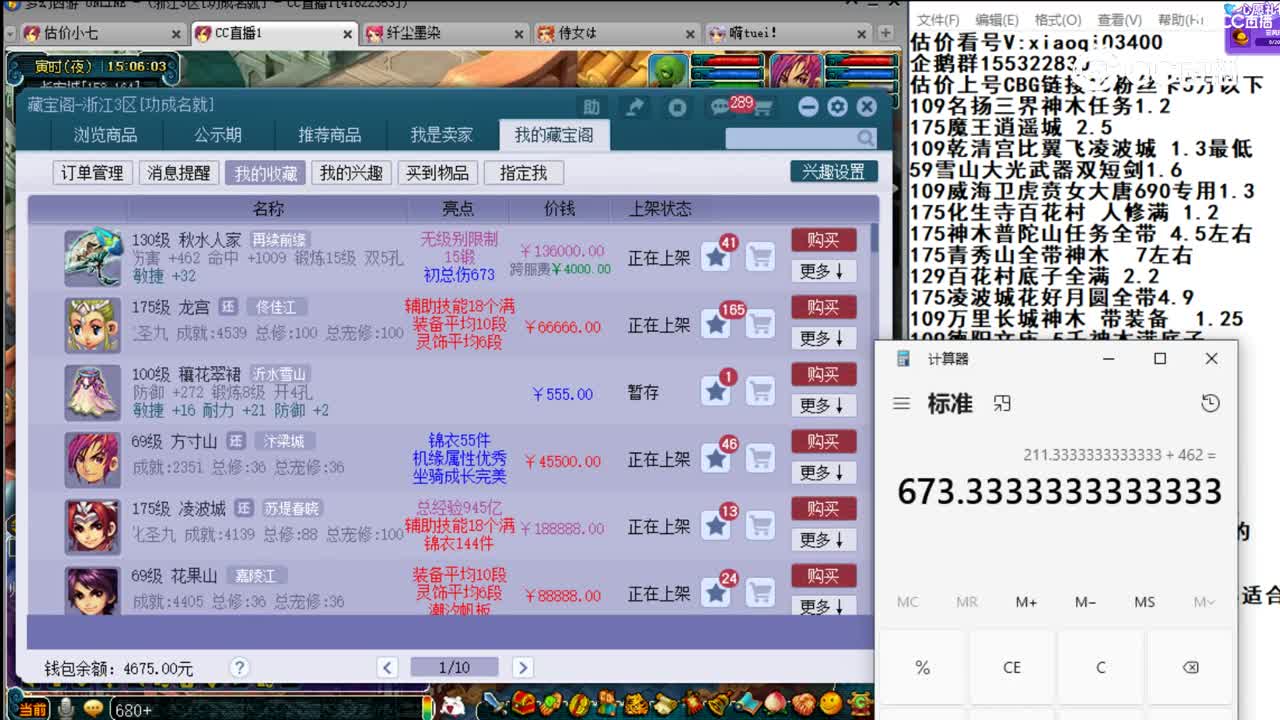This screenshot has width=1280, height=720.
Task: Click 175级 龙宫 character portrait
Action: click(x=93, y=325)
